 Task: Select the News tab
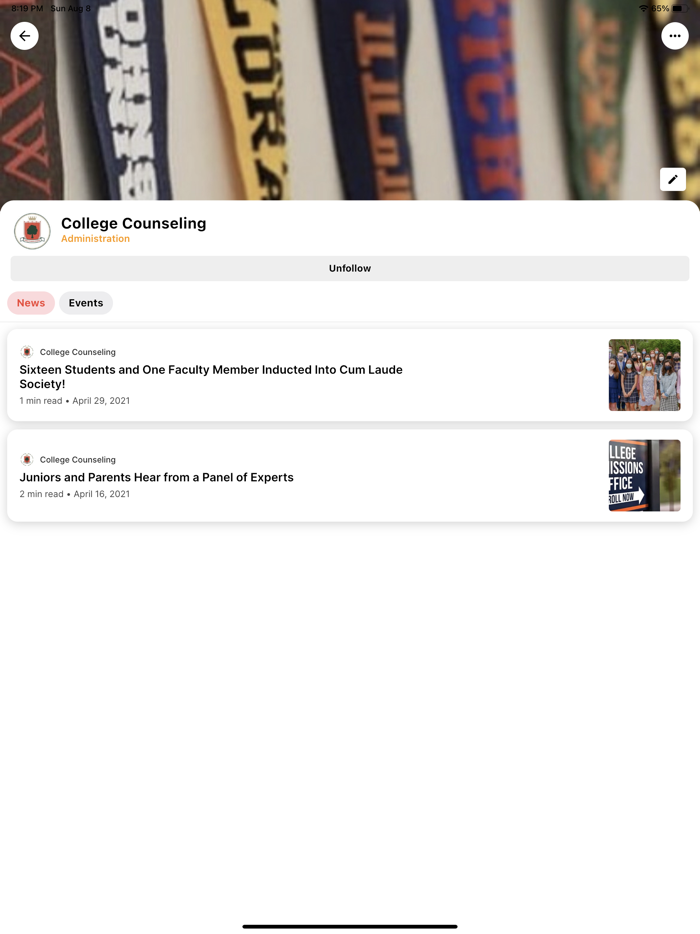point(31,303)
